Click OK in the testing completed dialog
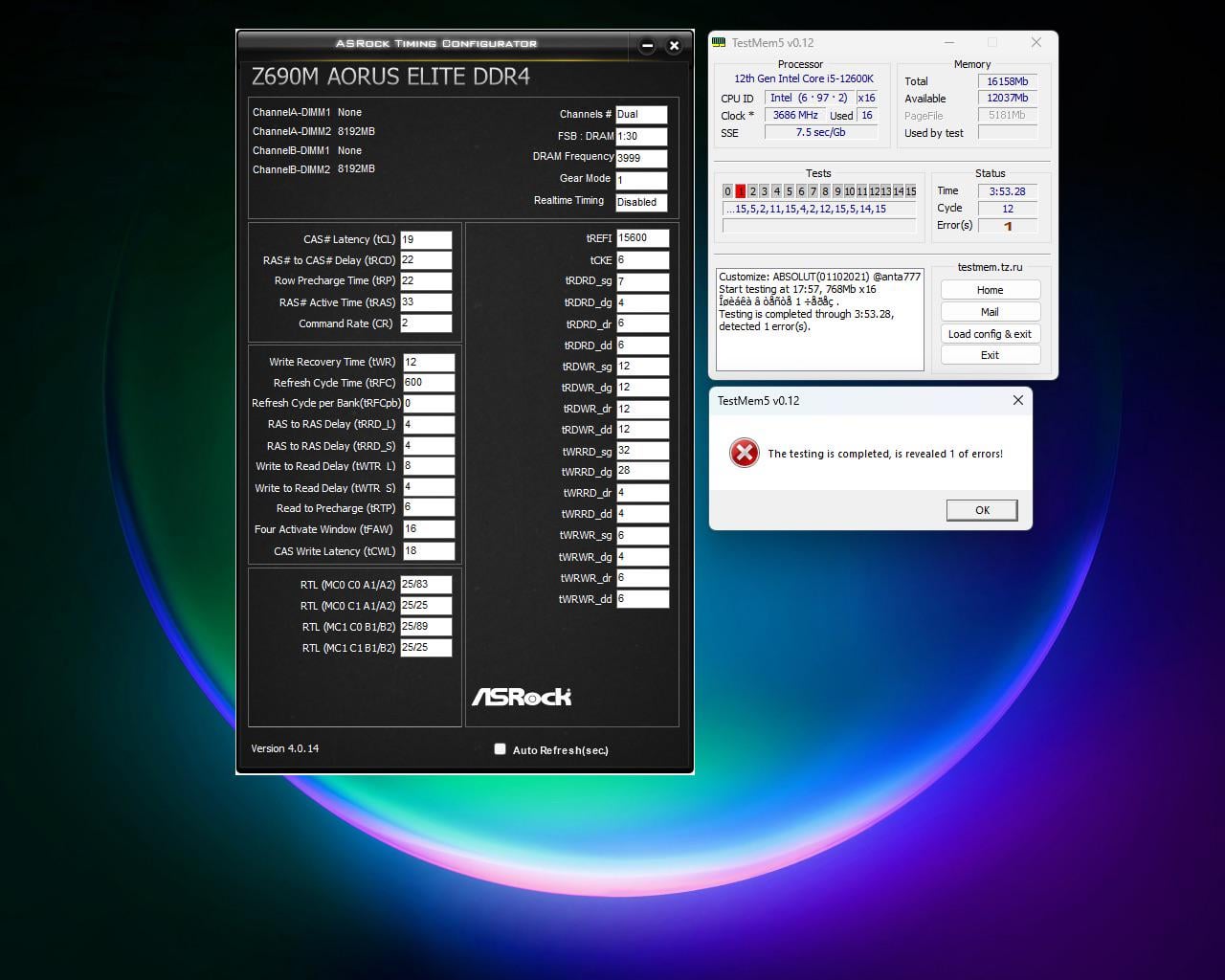This screenshot has height=980, width=1225. point(982,510)
